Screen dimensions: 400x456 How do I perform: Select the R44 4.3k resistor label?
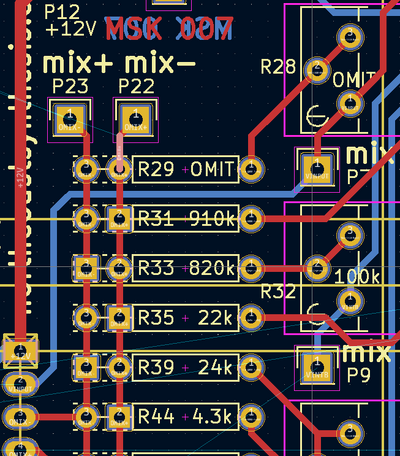click(186, 417)
